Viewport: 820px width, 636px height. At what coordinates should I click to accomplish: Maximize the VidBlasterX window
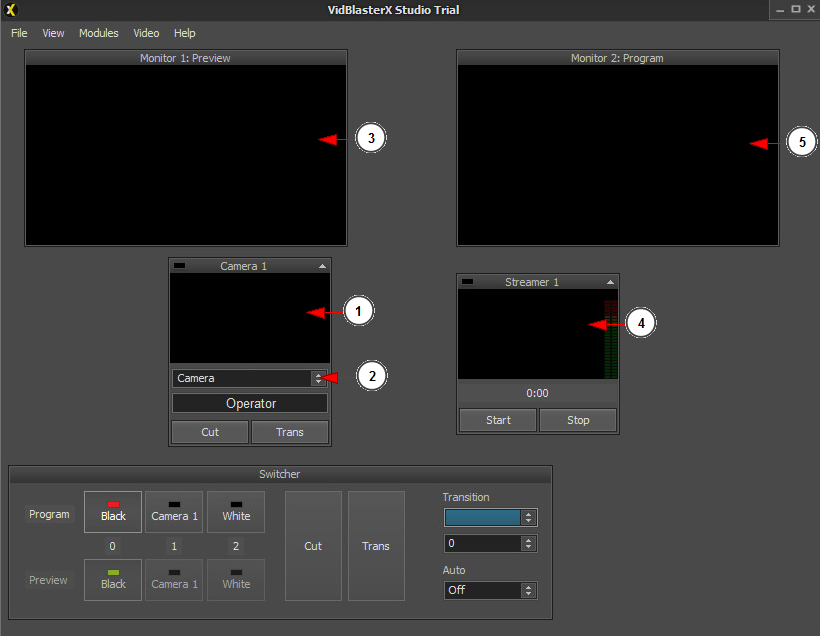click(795, 9)
